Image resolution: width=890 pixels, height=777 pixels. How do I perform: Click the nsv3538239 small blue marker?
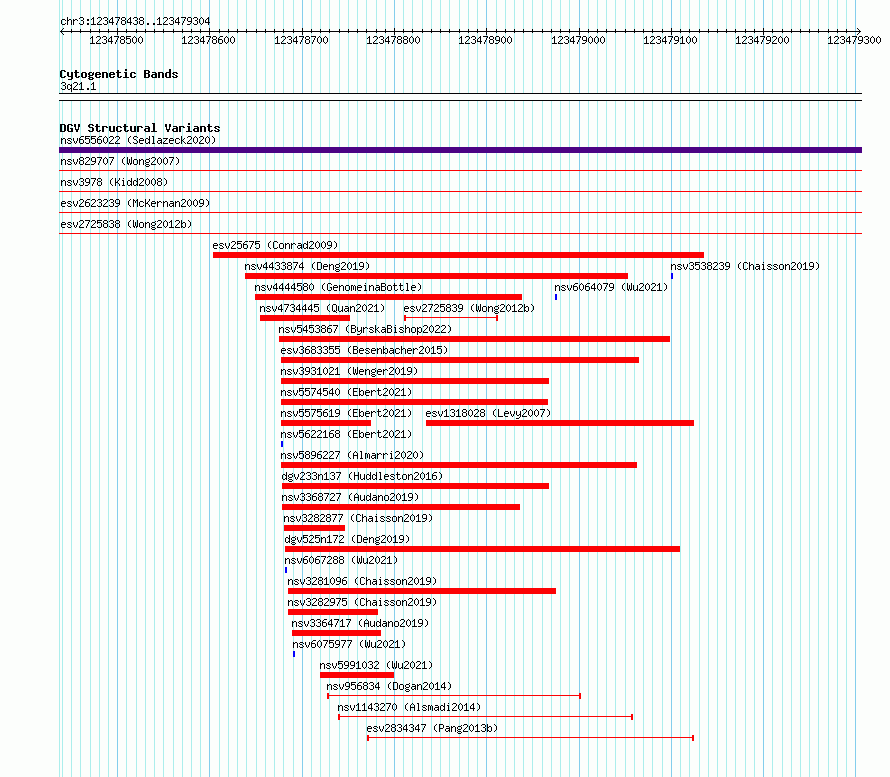pyautogui.click(x=672, y=276)
